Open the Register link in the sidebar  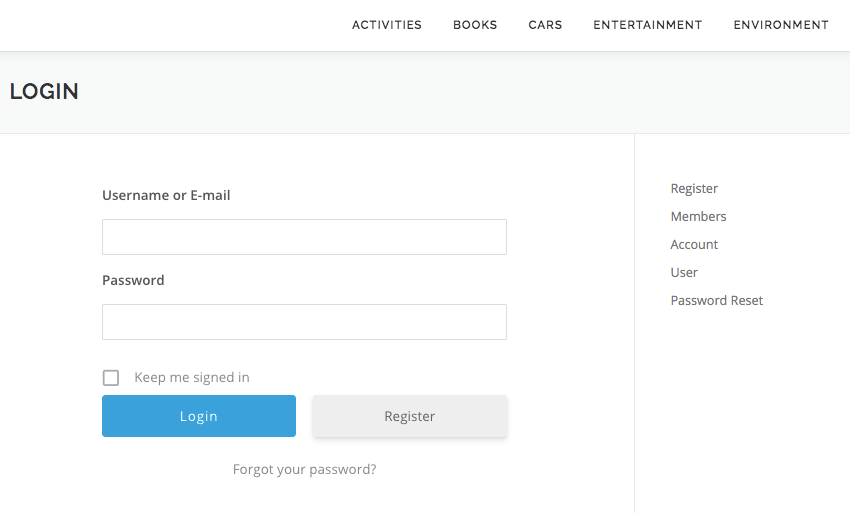click(x=694, y=189)
